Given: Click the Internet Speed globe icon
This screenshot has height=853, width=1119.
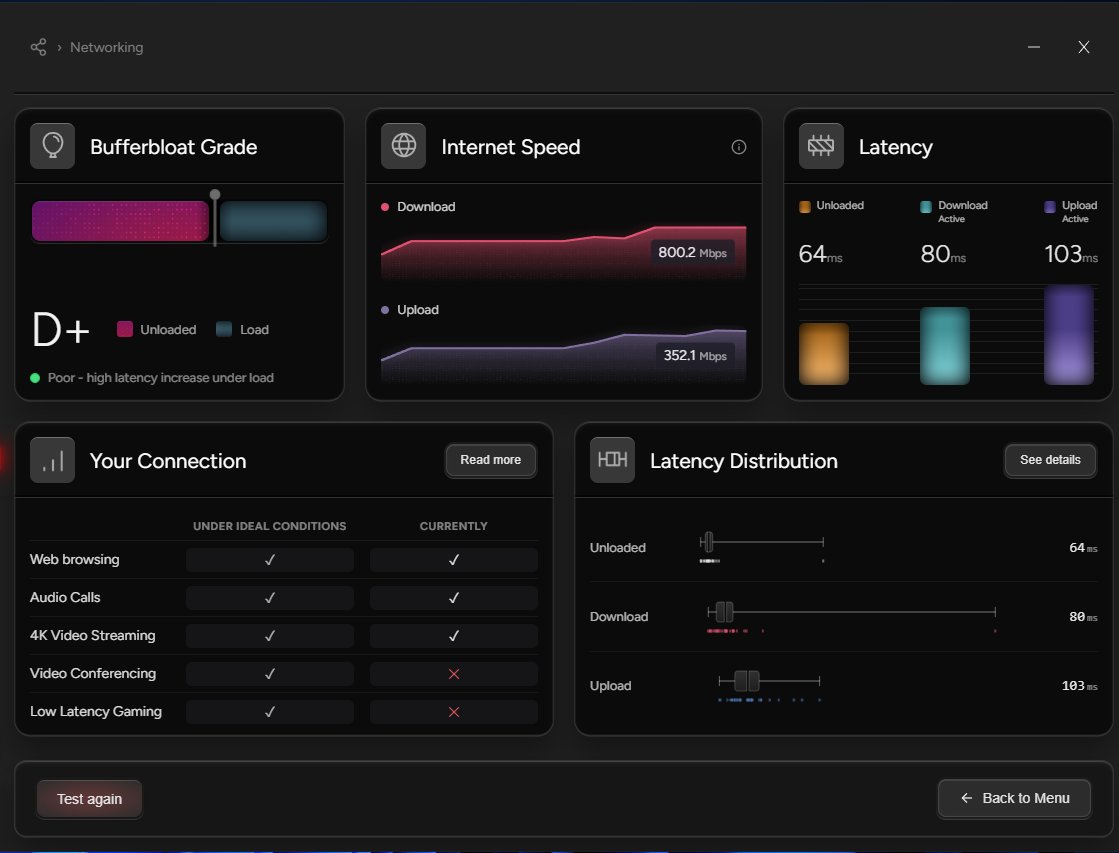Looking at the screenshot, I should 403,146.
